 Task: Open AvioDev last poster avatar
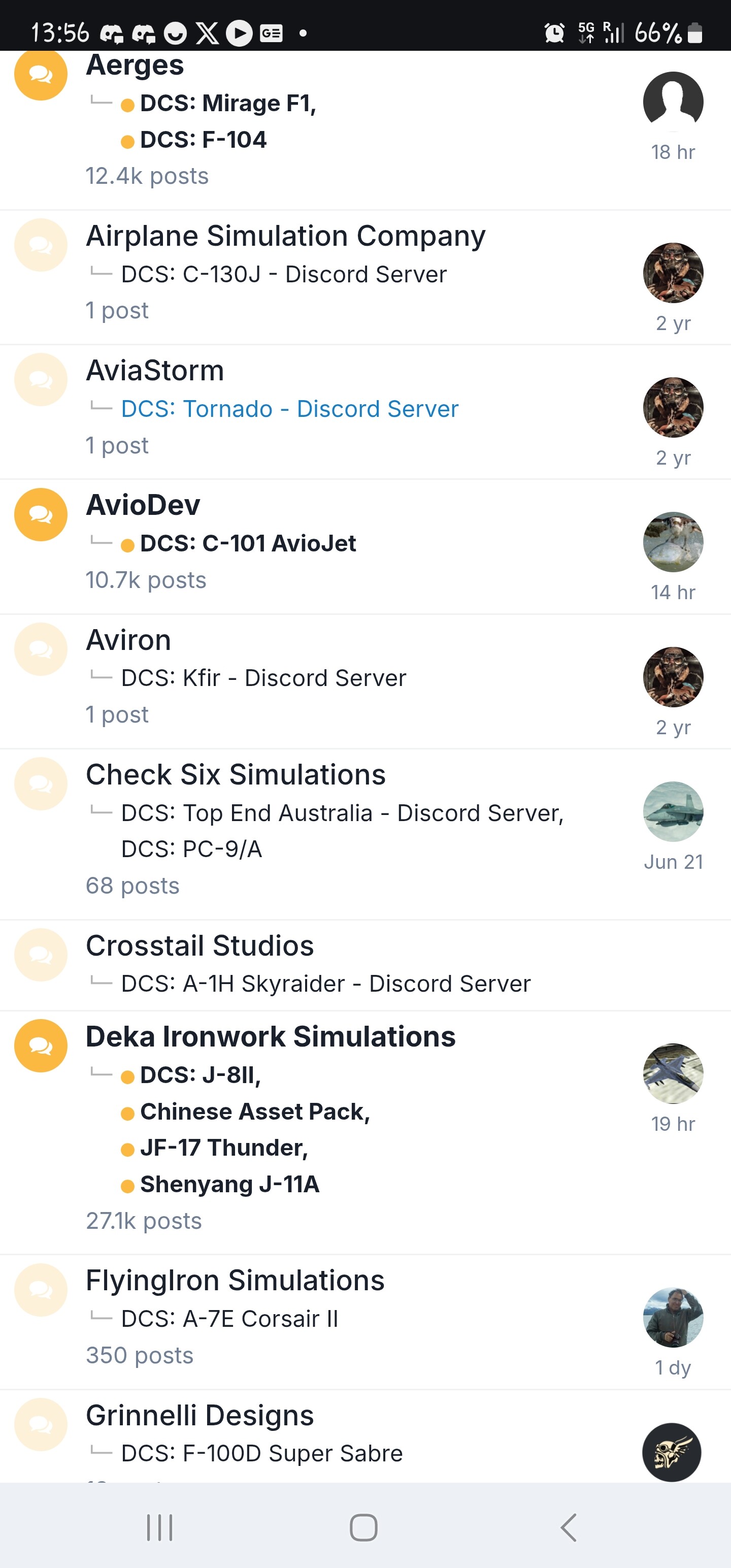[673, 542]
